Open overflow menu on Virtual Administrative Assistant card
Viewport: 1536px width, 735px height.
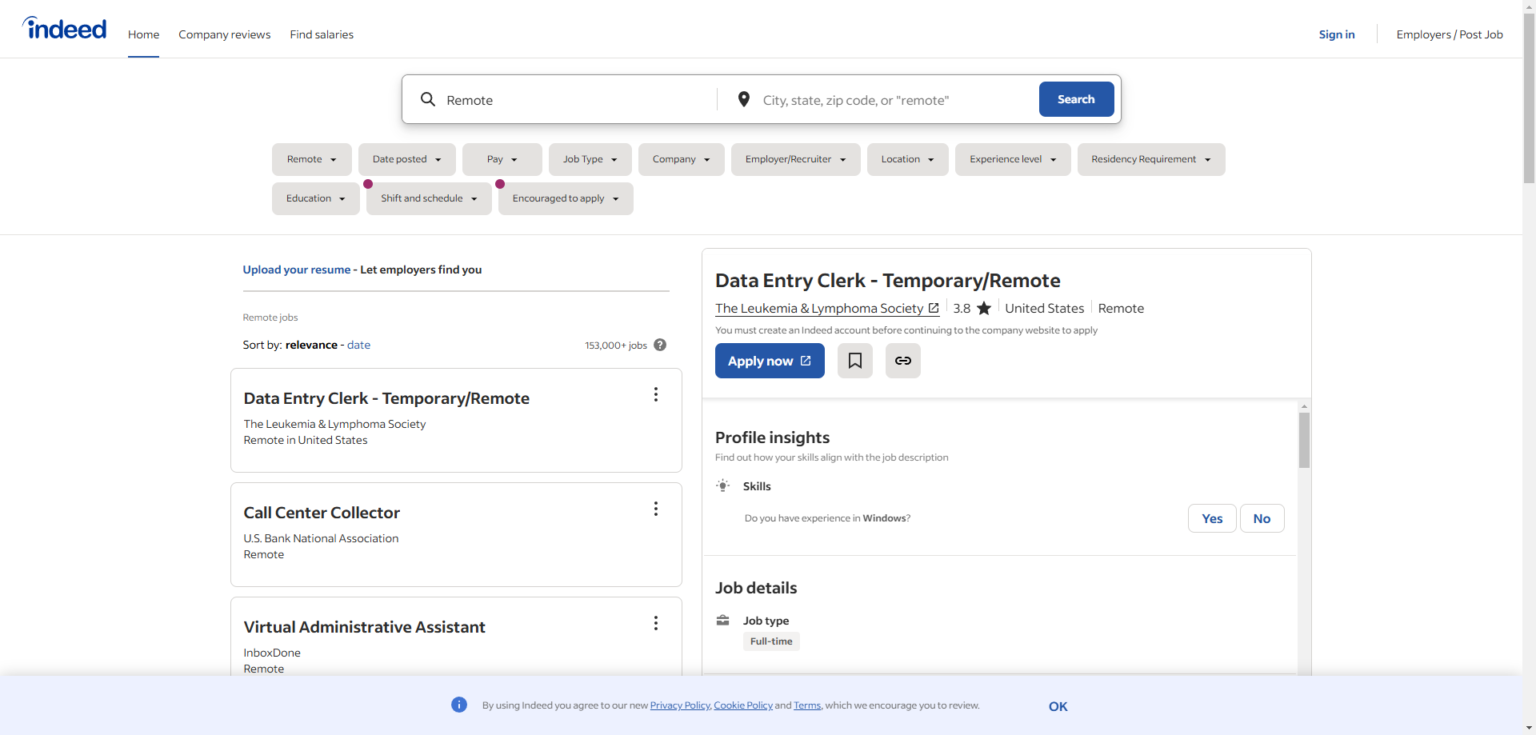pyautogui.click(x=655, y=622)
